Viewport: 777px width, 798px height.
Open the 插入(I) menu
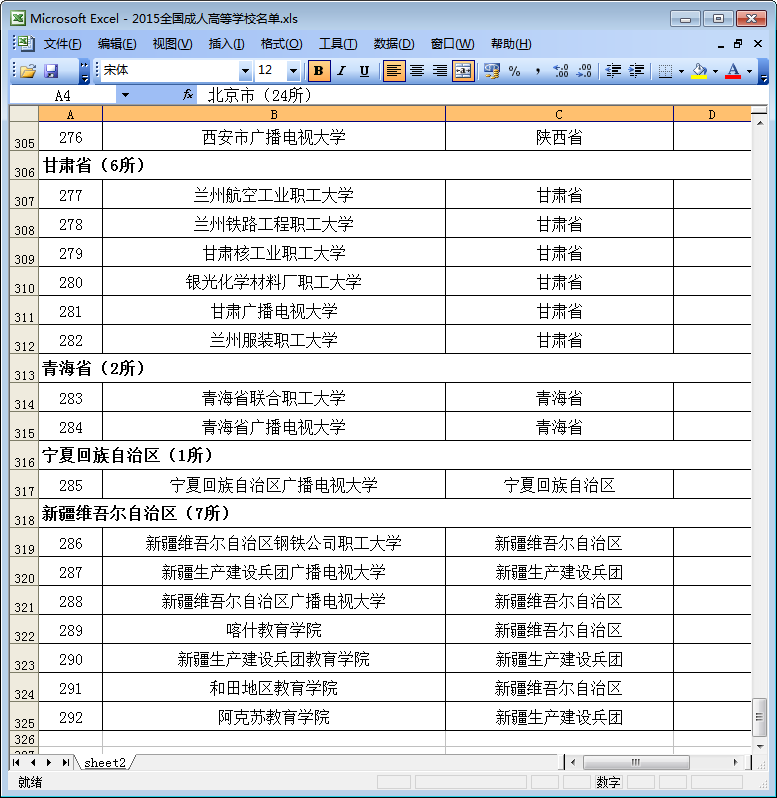[x=226, y=44]
